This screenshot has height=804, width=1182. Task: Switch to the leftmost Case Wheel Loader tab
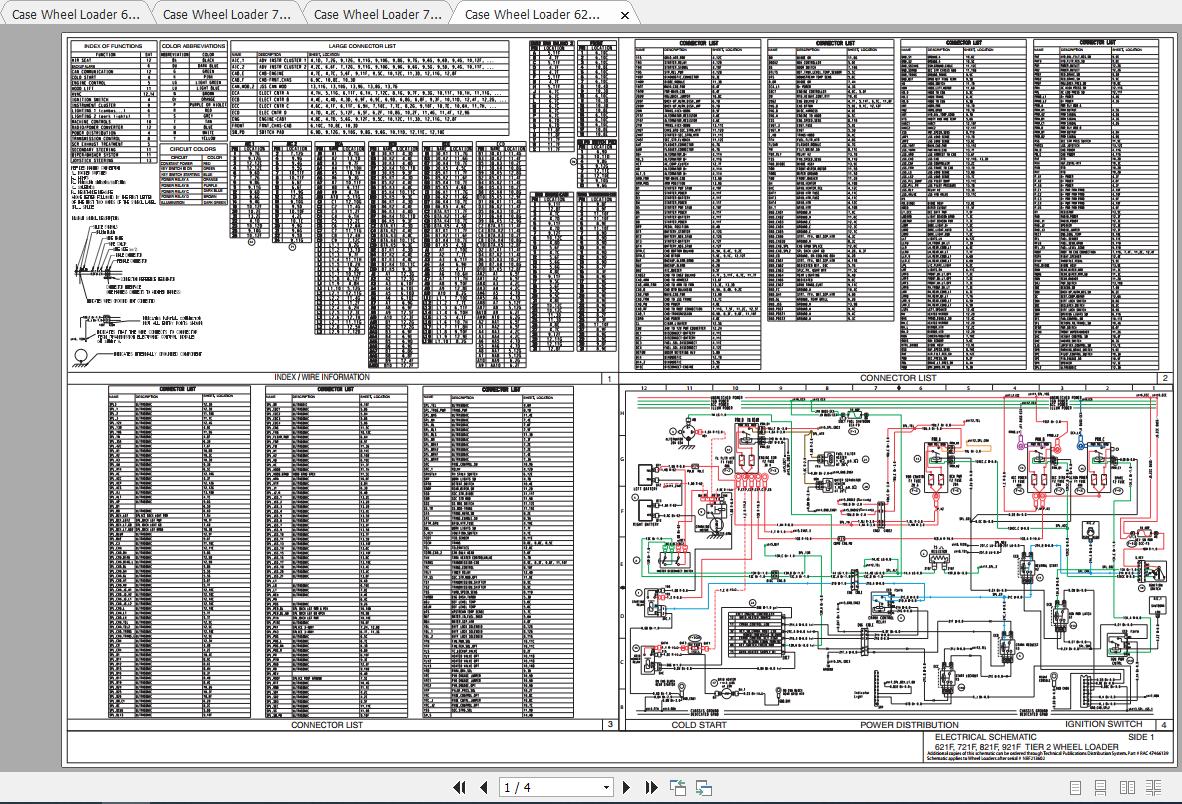pos(75,14)
